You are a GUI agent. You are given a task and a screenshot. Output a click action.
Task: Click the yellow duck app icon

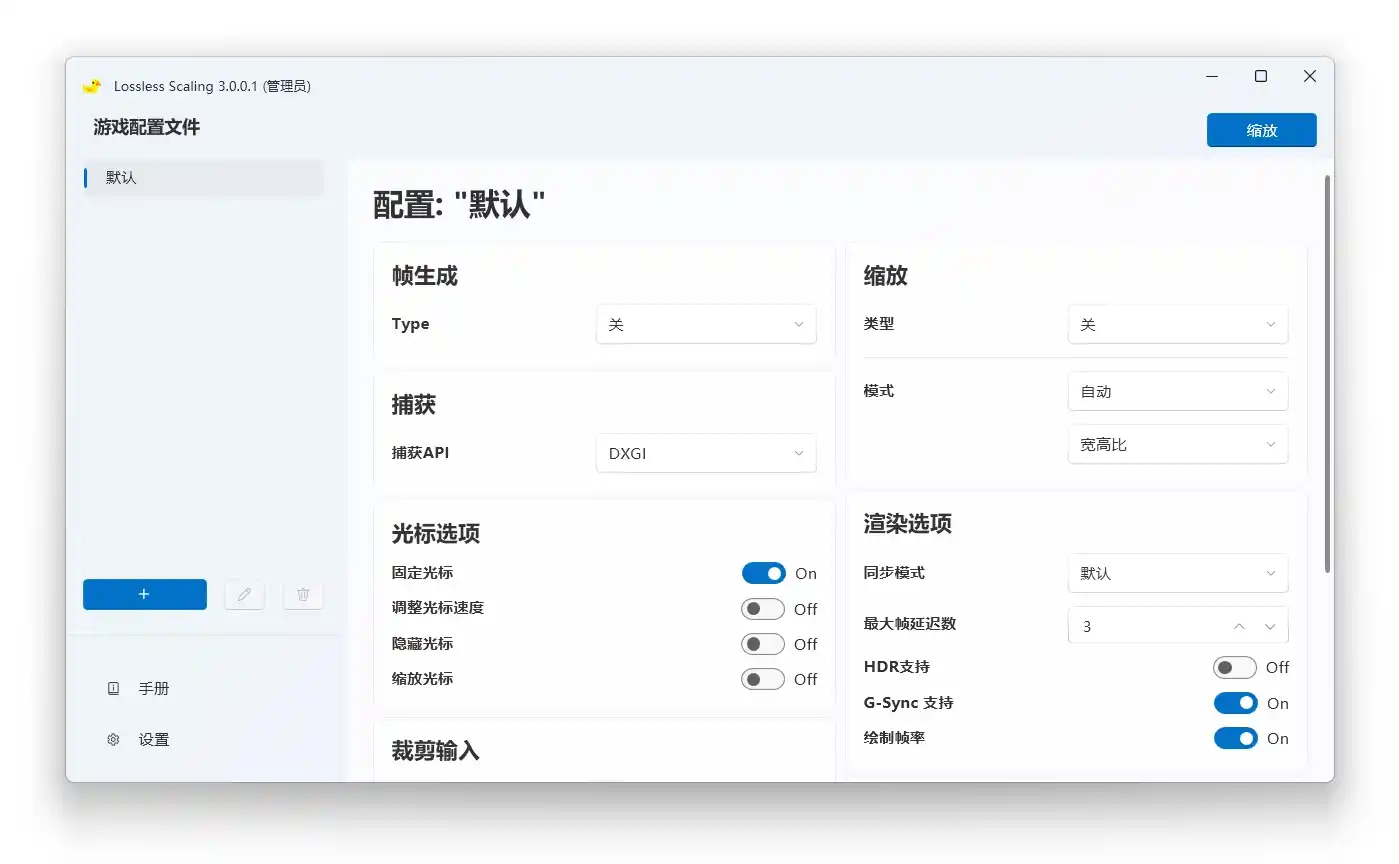coord(92,86)
